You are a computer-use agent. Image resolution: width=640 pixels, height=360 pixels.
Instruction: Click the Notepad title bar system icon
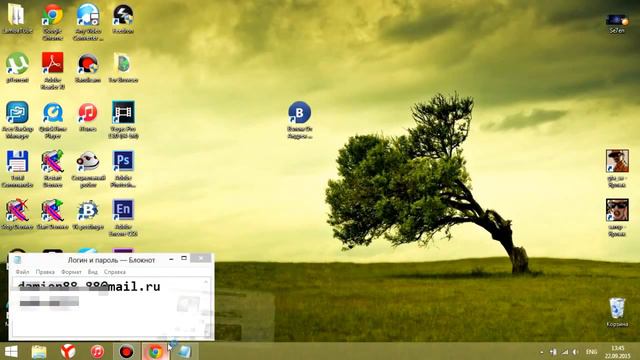click(x=17, y=260)
